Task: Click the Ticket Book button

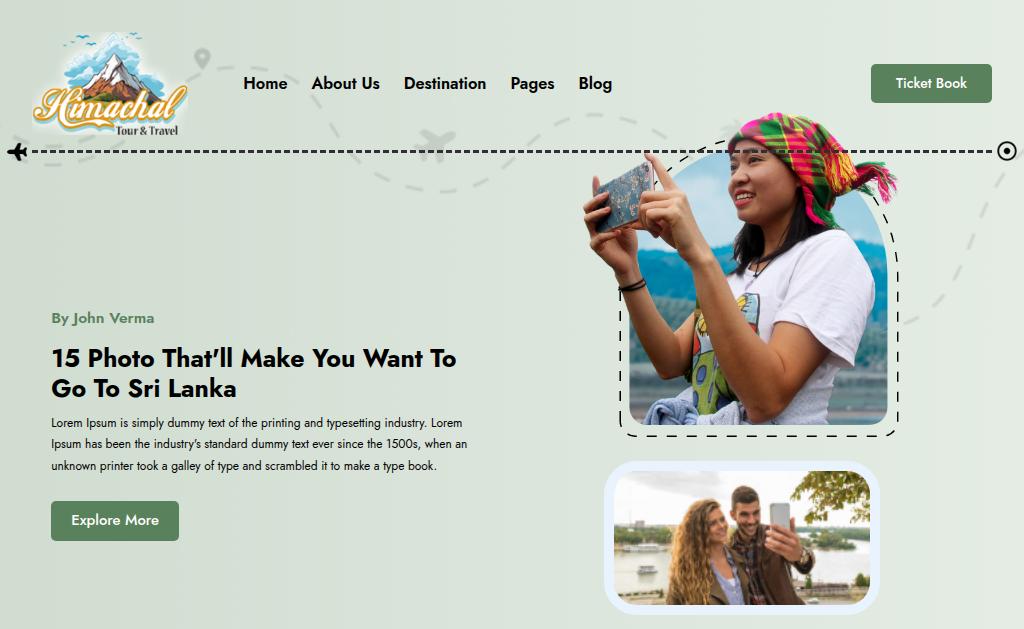Action: (931, 83)
